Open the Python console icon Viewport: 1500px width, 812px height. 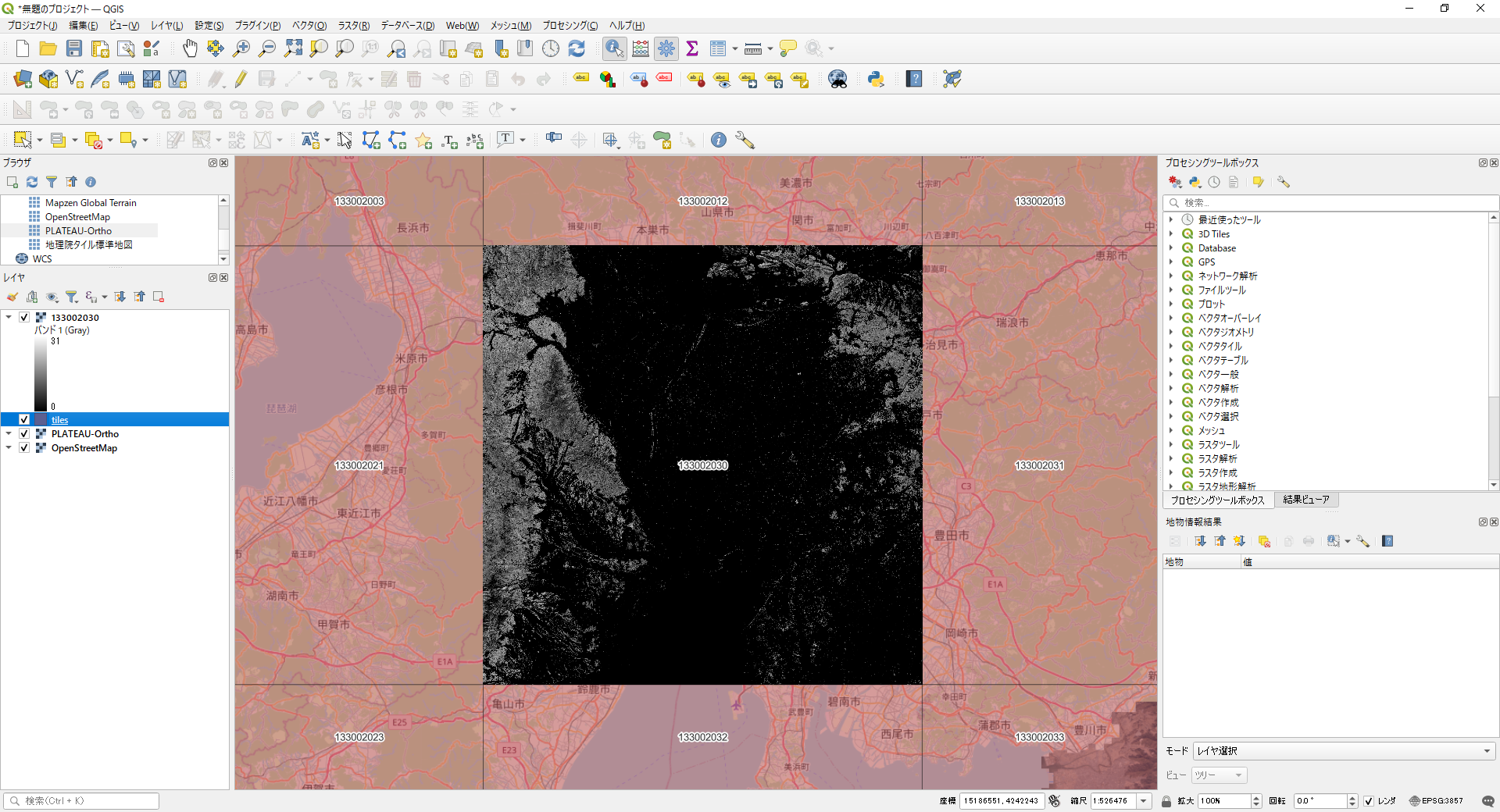876,79
